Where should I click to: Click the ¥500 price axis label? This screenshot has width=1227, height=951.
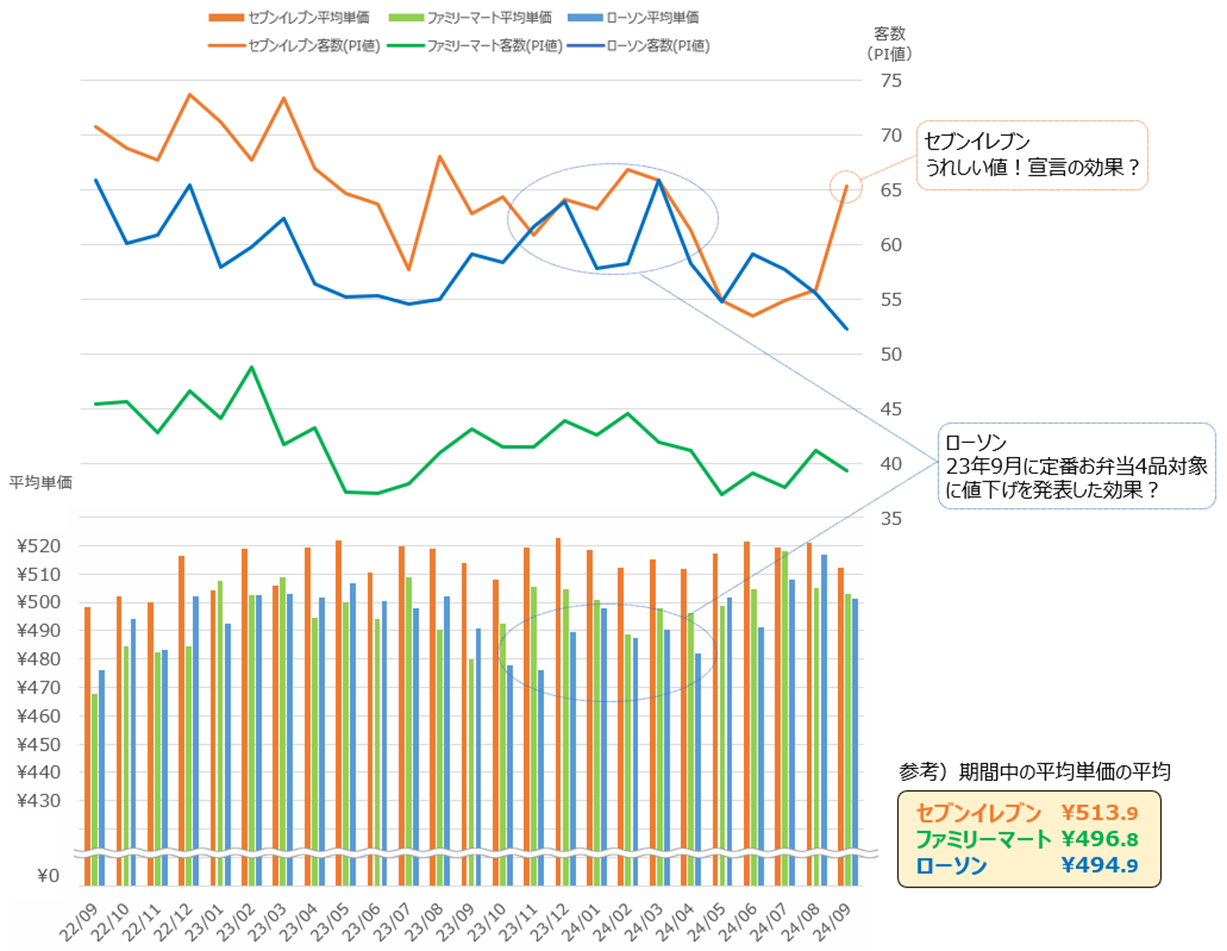coord(40,603)
